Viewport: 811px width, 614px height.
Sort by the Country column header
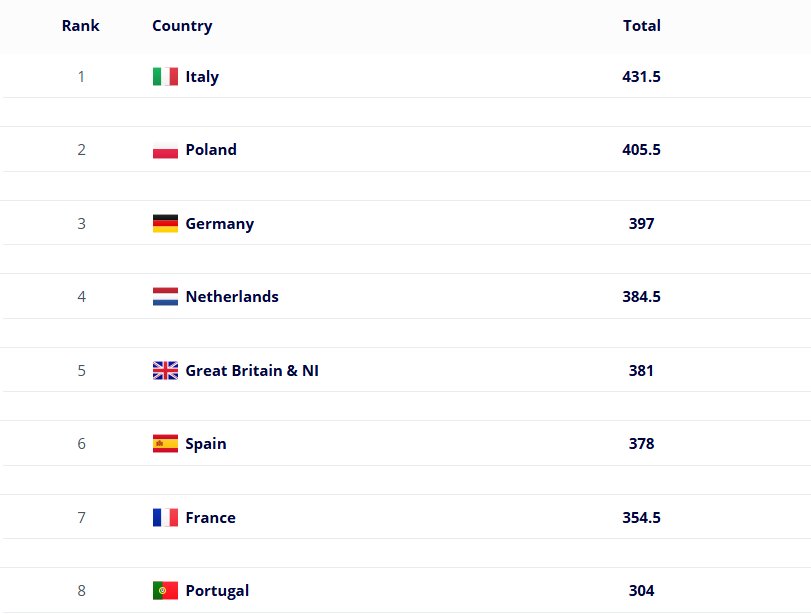[x=182, y=26]
